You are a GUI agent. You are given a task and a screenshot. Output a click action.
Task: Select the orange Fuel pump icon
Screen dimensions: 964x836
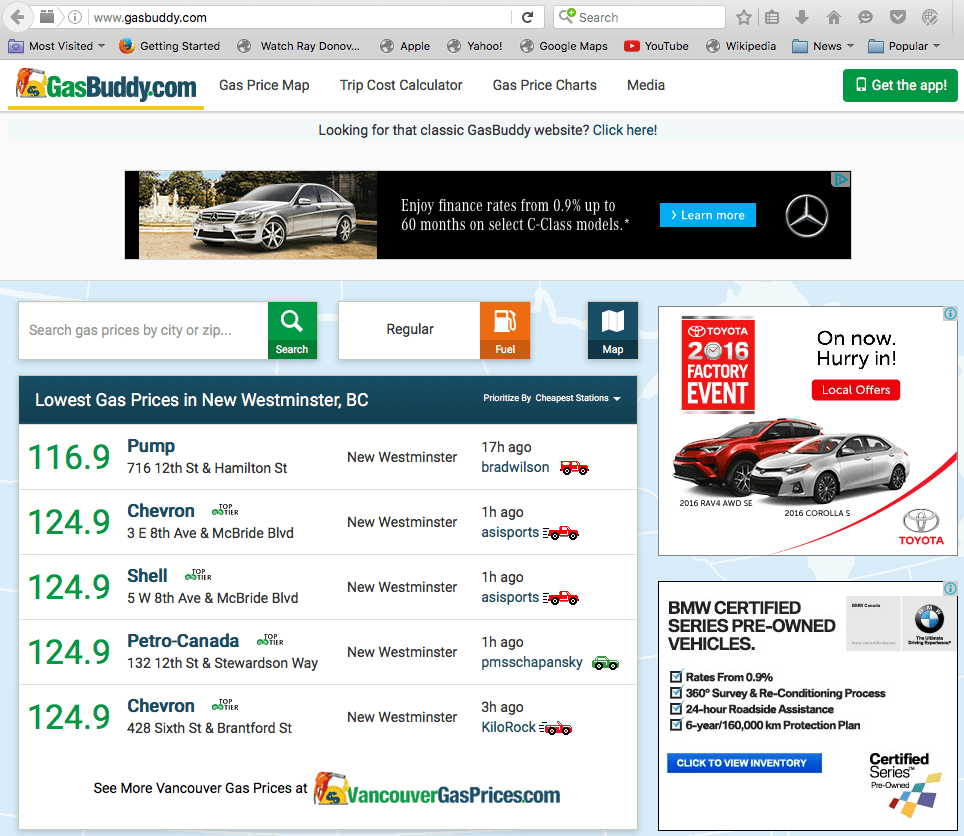click(505, 330)
